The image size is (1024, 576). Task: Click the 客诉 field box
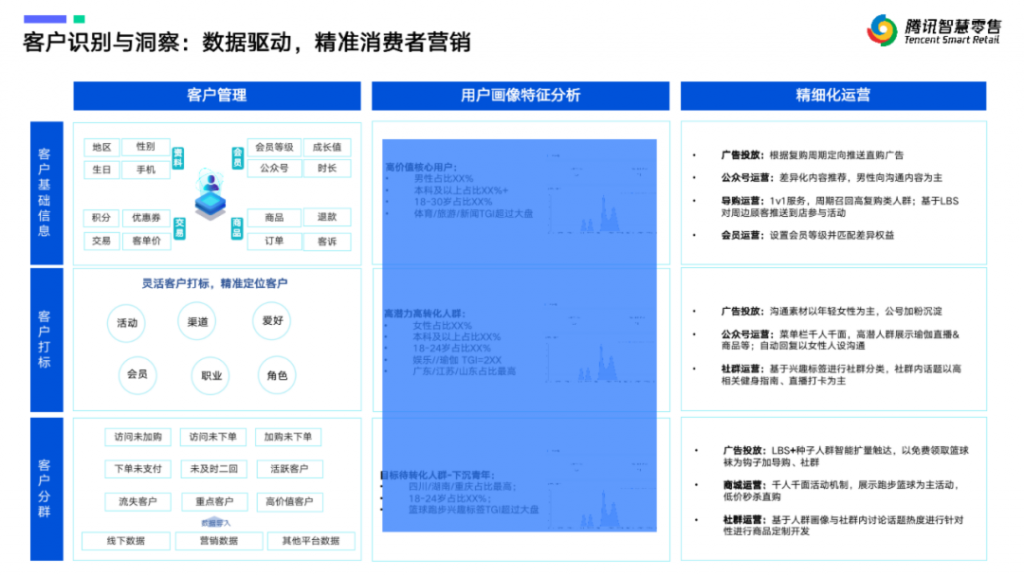(x=327, y=241)
